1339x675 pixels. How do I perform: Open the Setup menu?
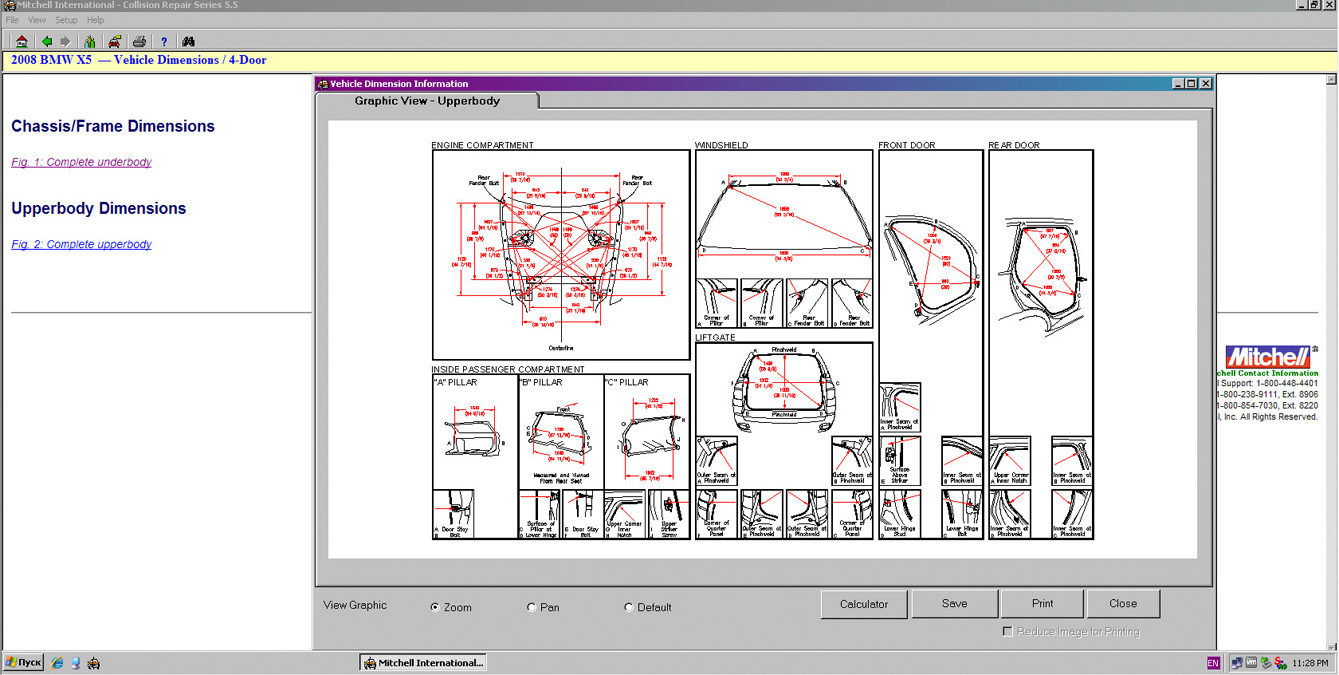[x=66, y=20]
